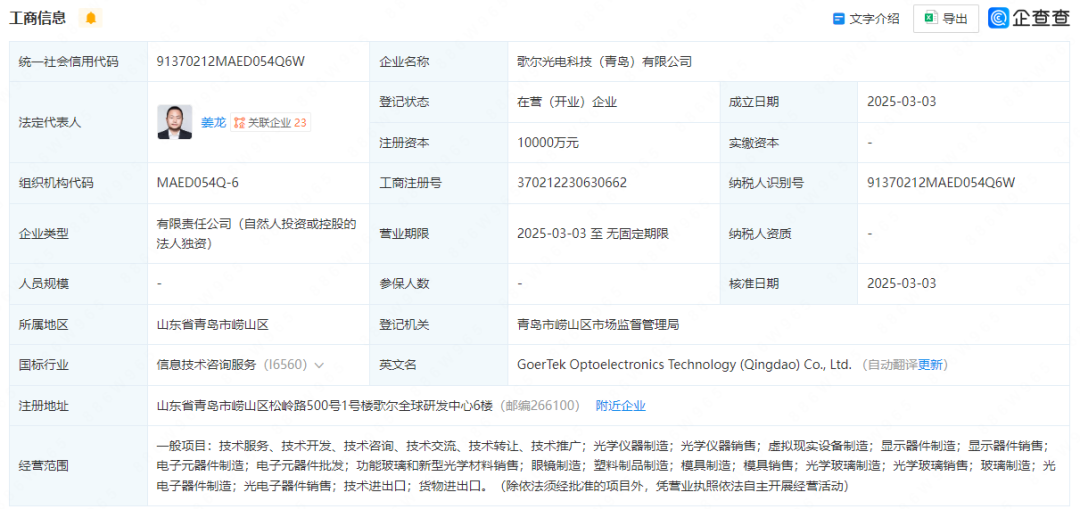Expand the 信息技术咨询服务 industry dropdown arrow

click(319, 365)
